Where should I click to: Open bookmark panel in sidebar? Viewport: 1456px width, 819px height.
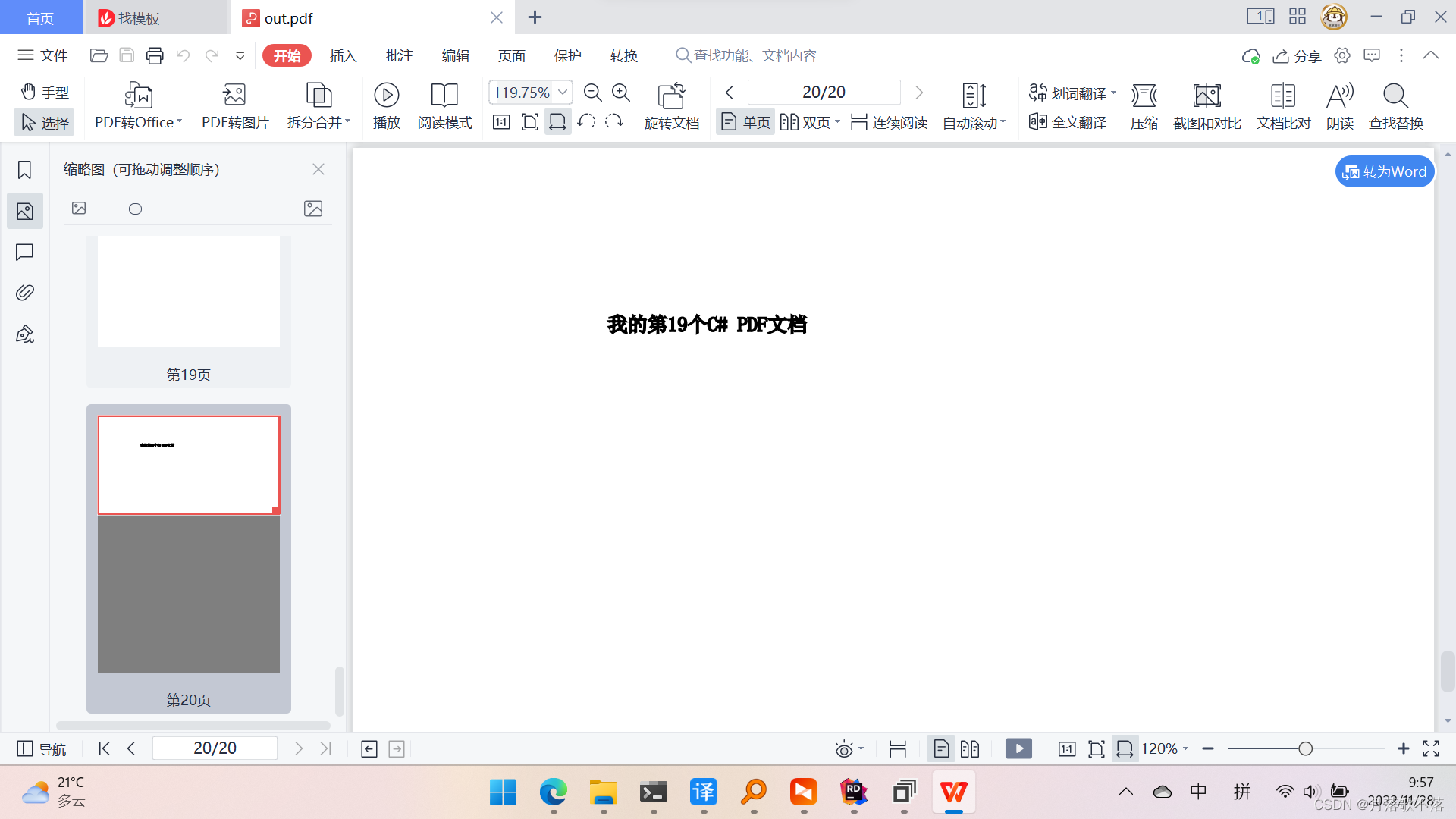coord(24,170)
